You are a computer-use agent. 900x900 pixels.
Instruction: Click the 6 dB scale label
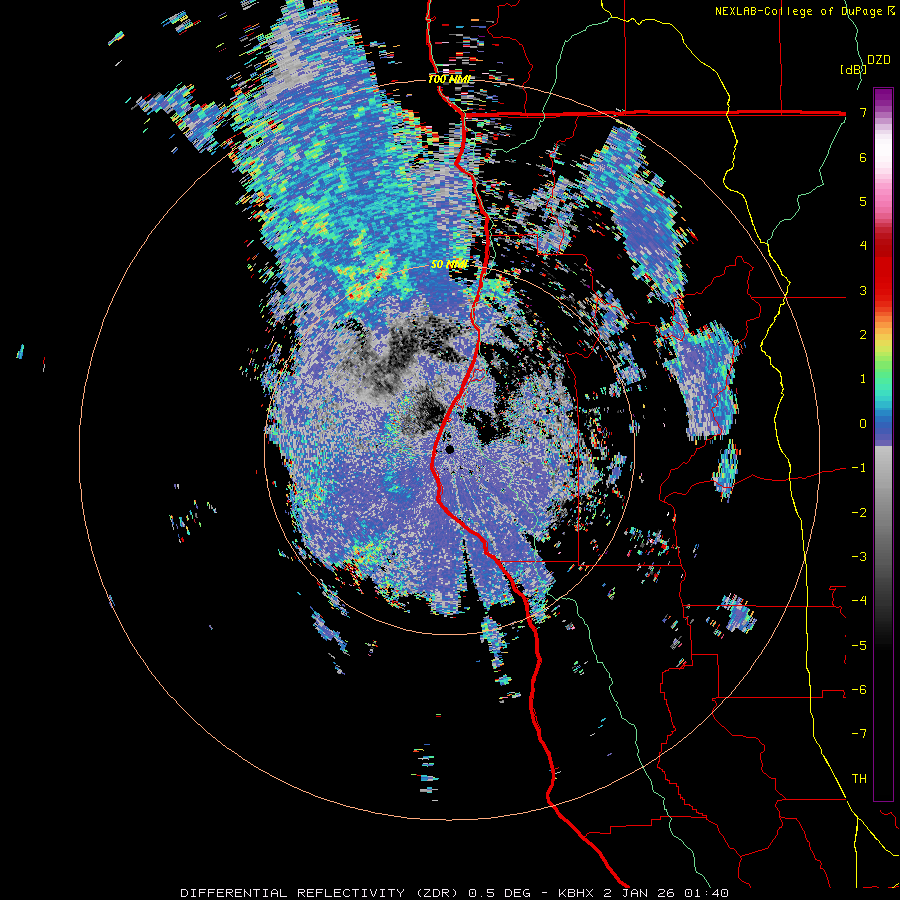863,157
